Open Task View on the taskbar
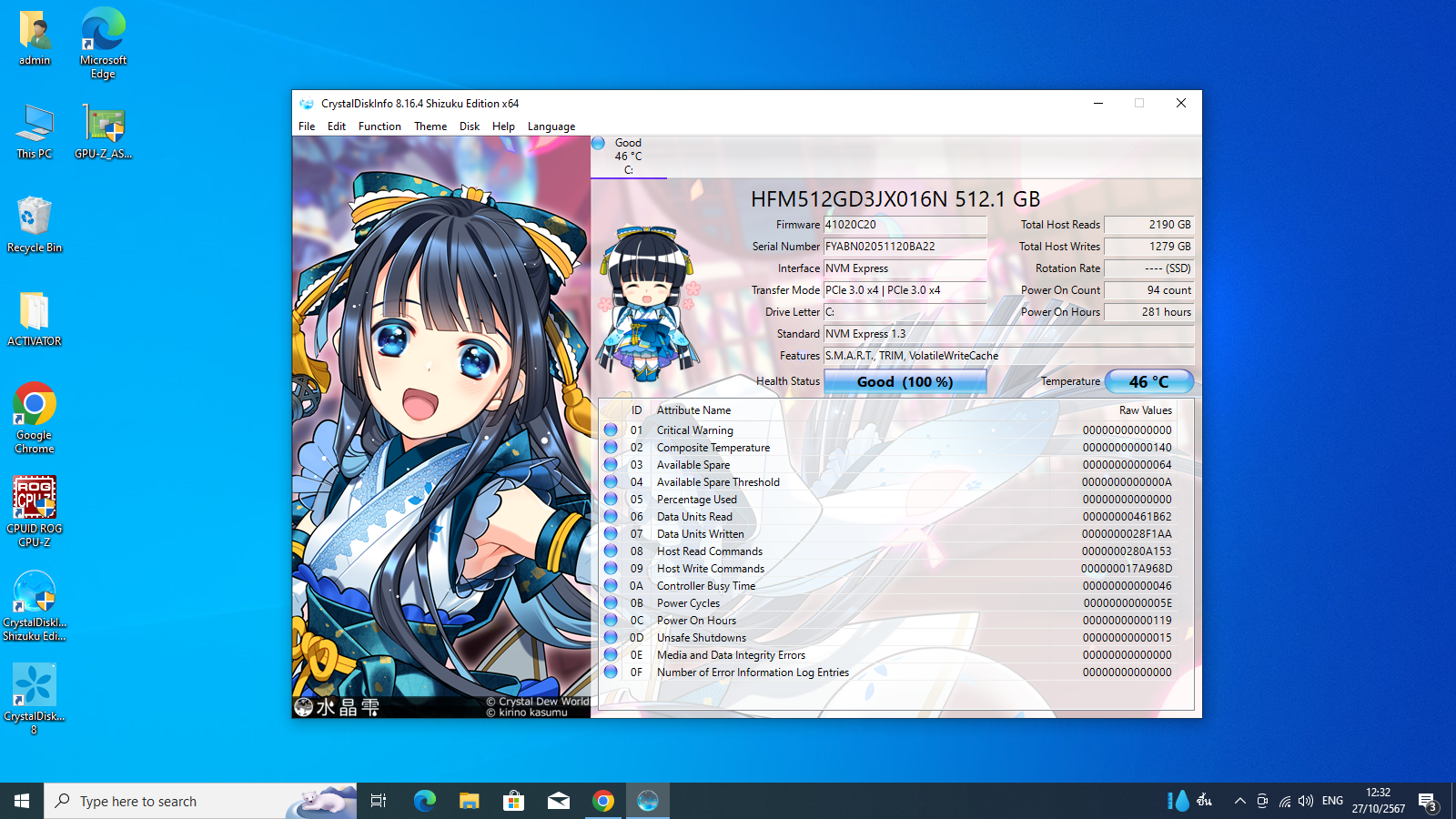Image resolution: width=1456 pixels, height=819 pixels. (379, 801)
